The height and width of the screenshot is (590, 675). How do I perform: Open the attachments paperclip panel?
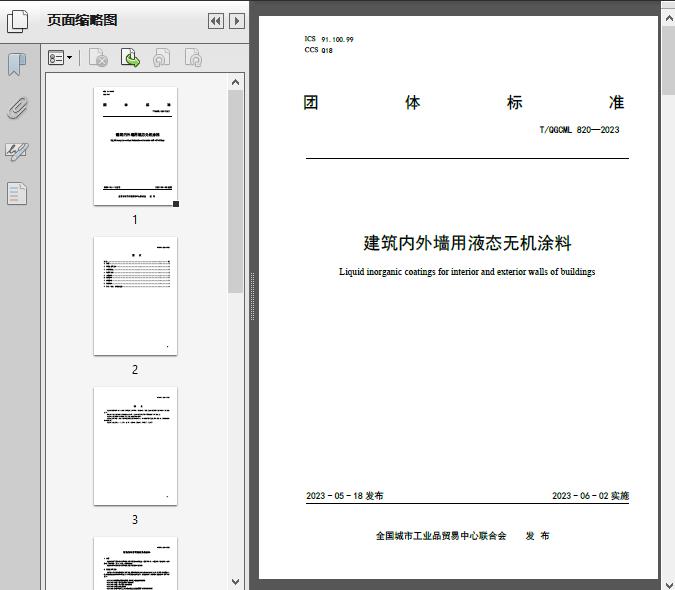point(17,108)
